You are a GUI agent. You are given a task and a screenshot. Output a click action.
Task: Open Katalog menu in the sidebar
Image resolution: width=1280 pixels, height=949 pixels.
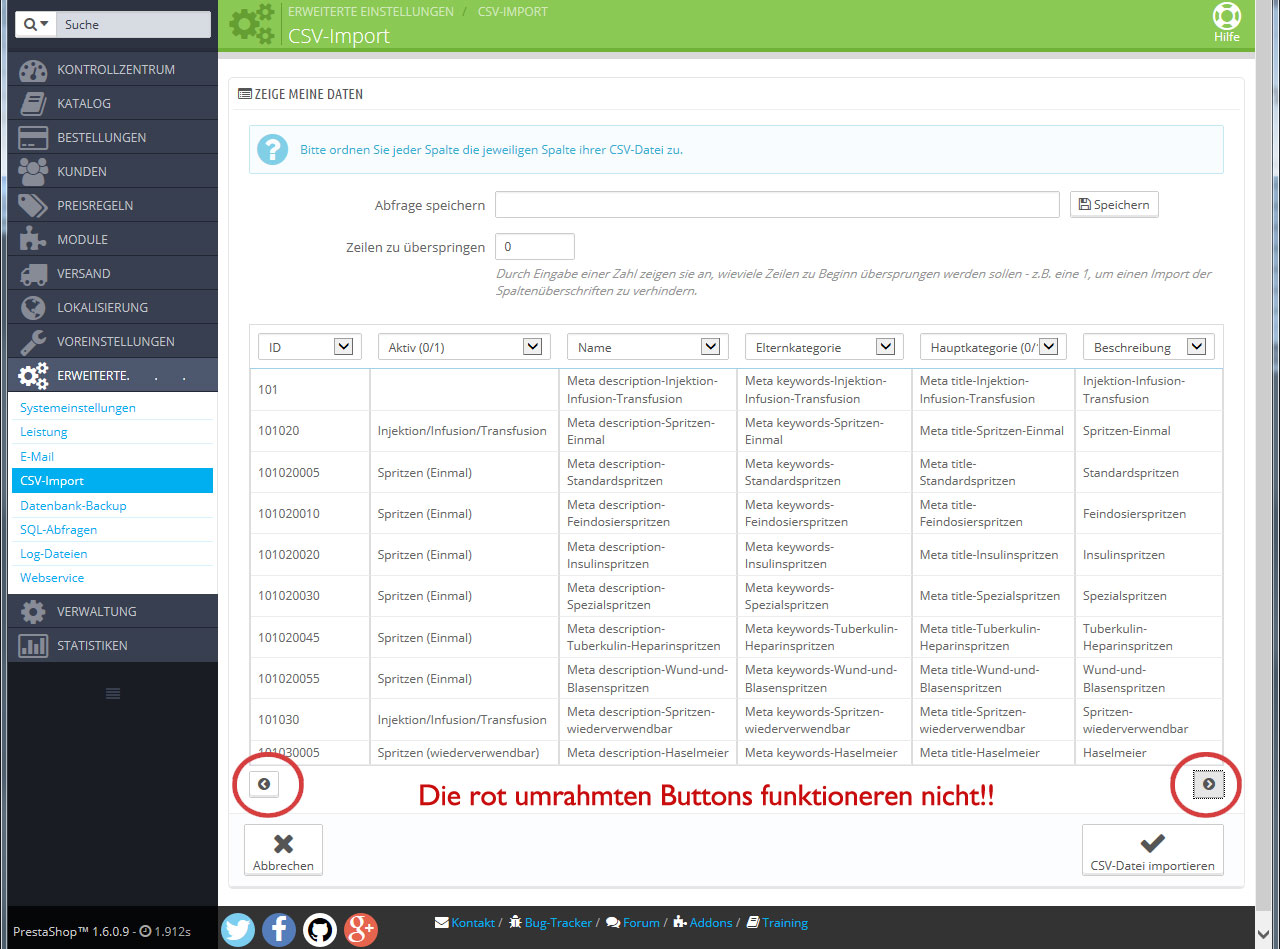(x=113, y=103)
